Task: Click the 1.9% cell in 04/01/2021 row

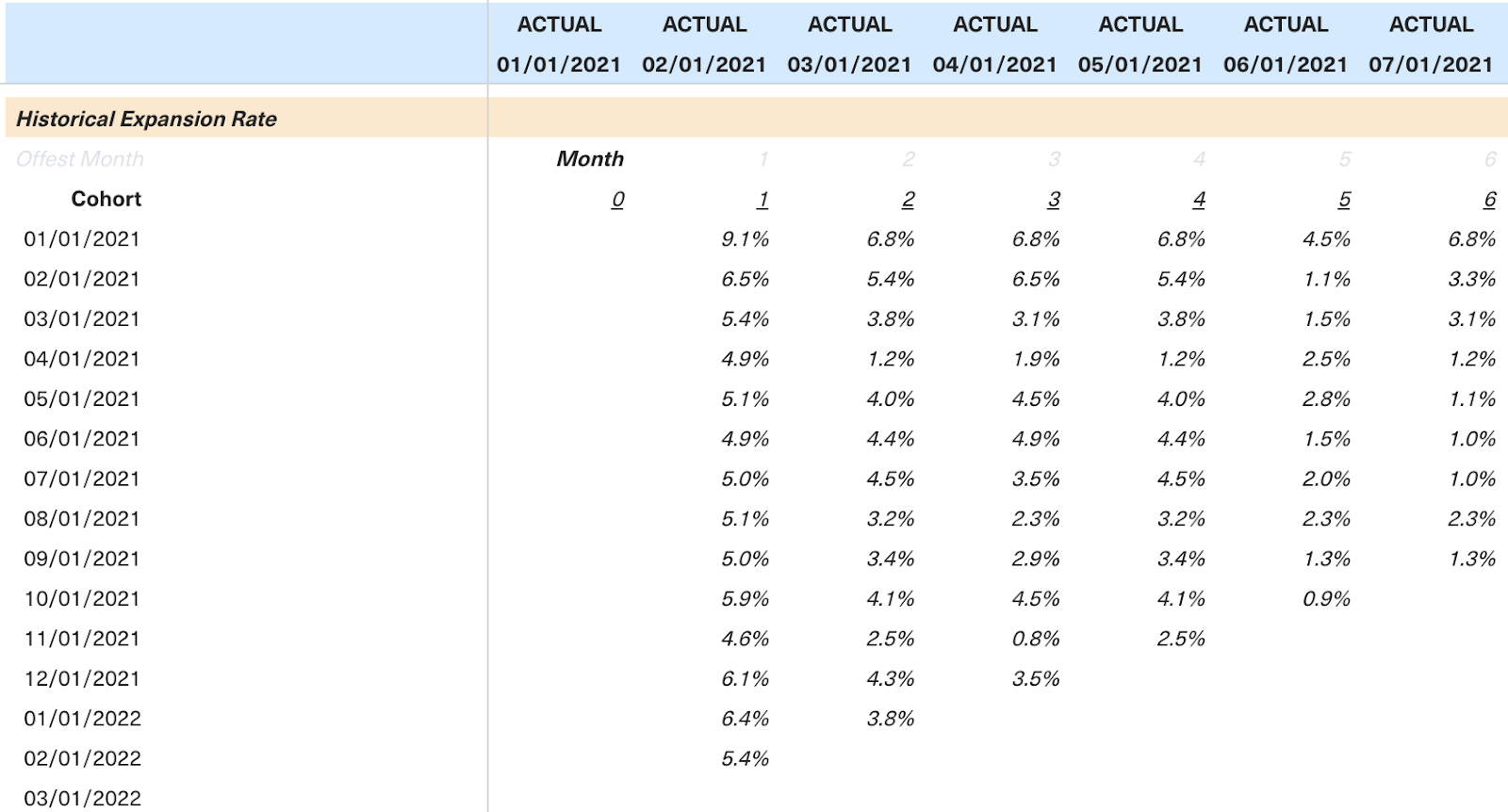Action: [x=1035, y=359]
